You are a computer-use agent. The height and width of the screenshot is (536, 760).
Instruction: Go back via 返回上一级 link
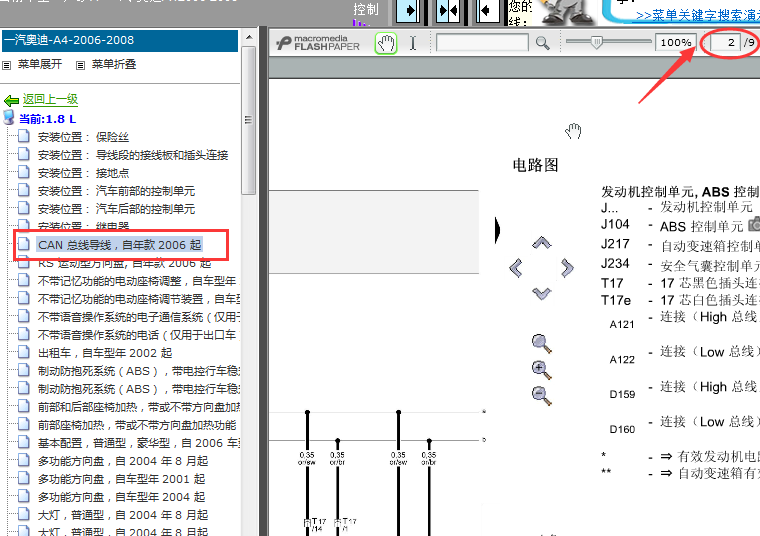pos(50,99)
